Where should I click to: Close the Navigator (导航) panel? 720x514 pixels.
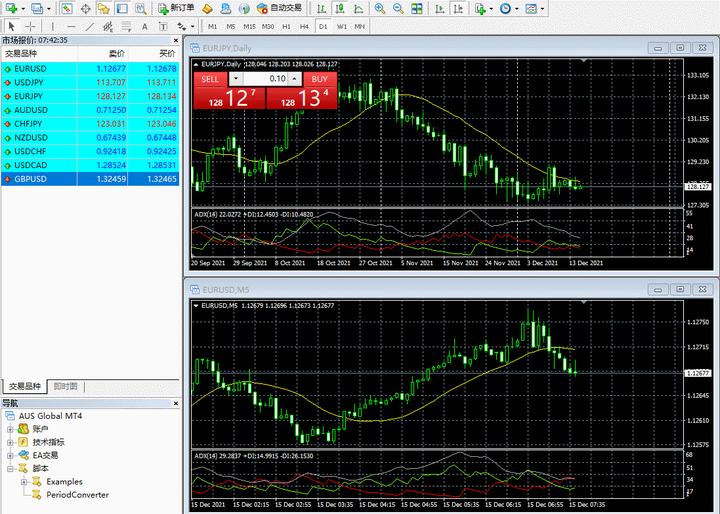tap(175, 403)
